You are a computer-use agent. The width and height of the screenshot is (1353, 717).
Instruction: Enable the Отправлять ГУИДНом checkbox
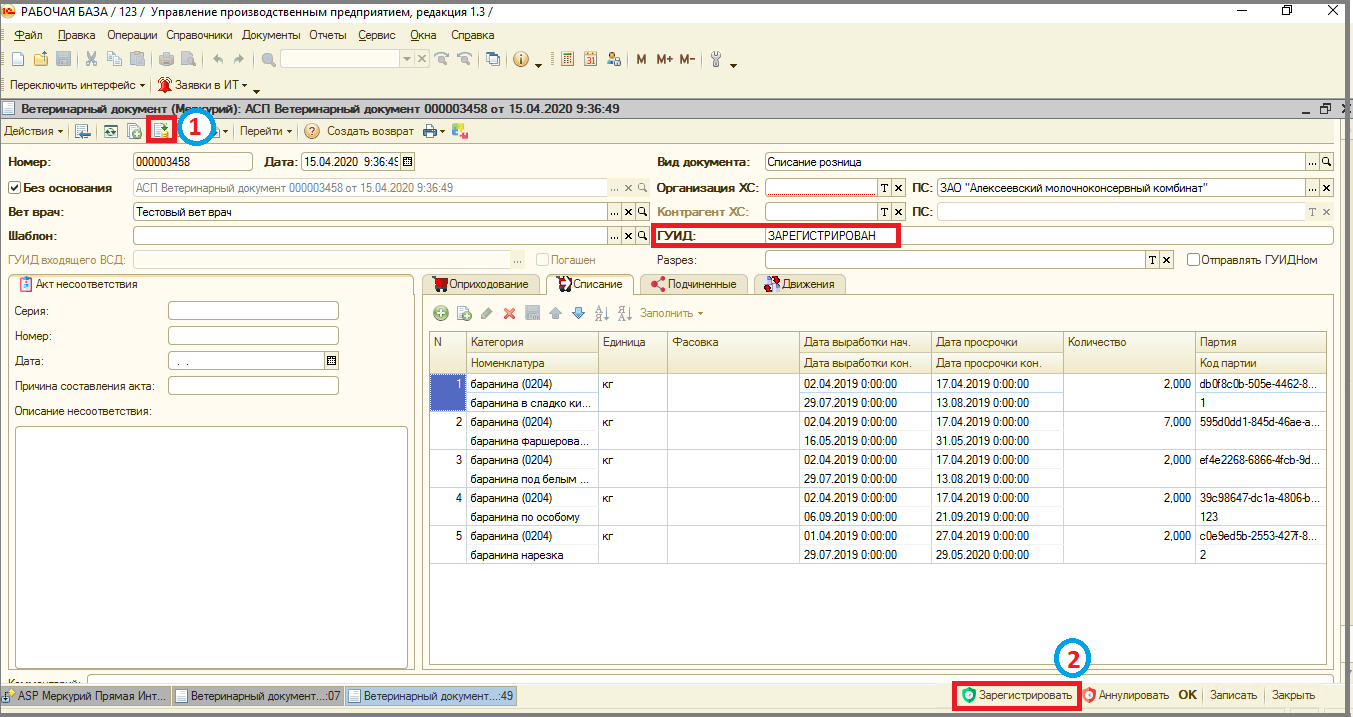point(1193,260)
